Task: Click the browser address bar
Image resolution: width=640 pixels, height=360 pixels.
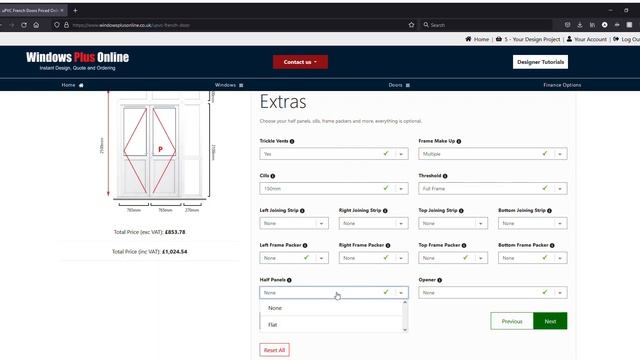Action: tap(236, 25)
